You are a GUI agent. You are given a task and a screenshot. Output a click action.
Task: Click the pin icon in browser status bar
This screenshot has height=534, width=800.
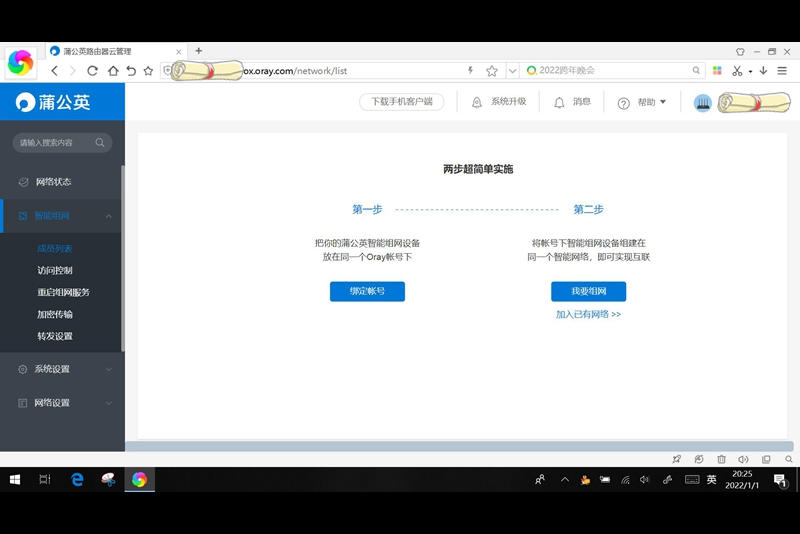(677, 459)
